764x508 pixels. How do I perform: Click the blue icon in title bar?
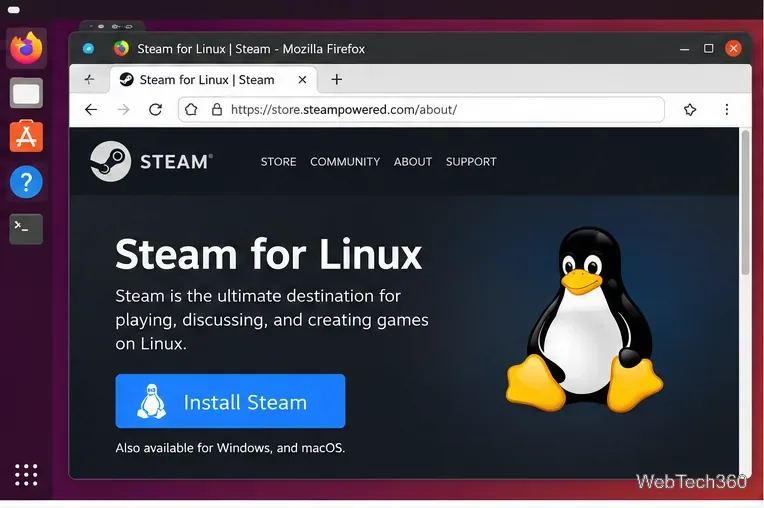88,48
